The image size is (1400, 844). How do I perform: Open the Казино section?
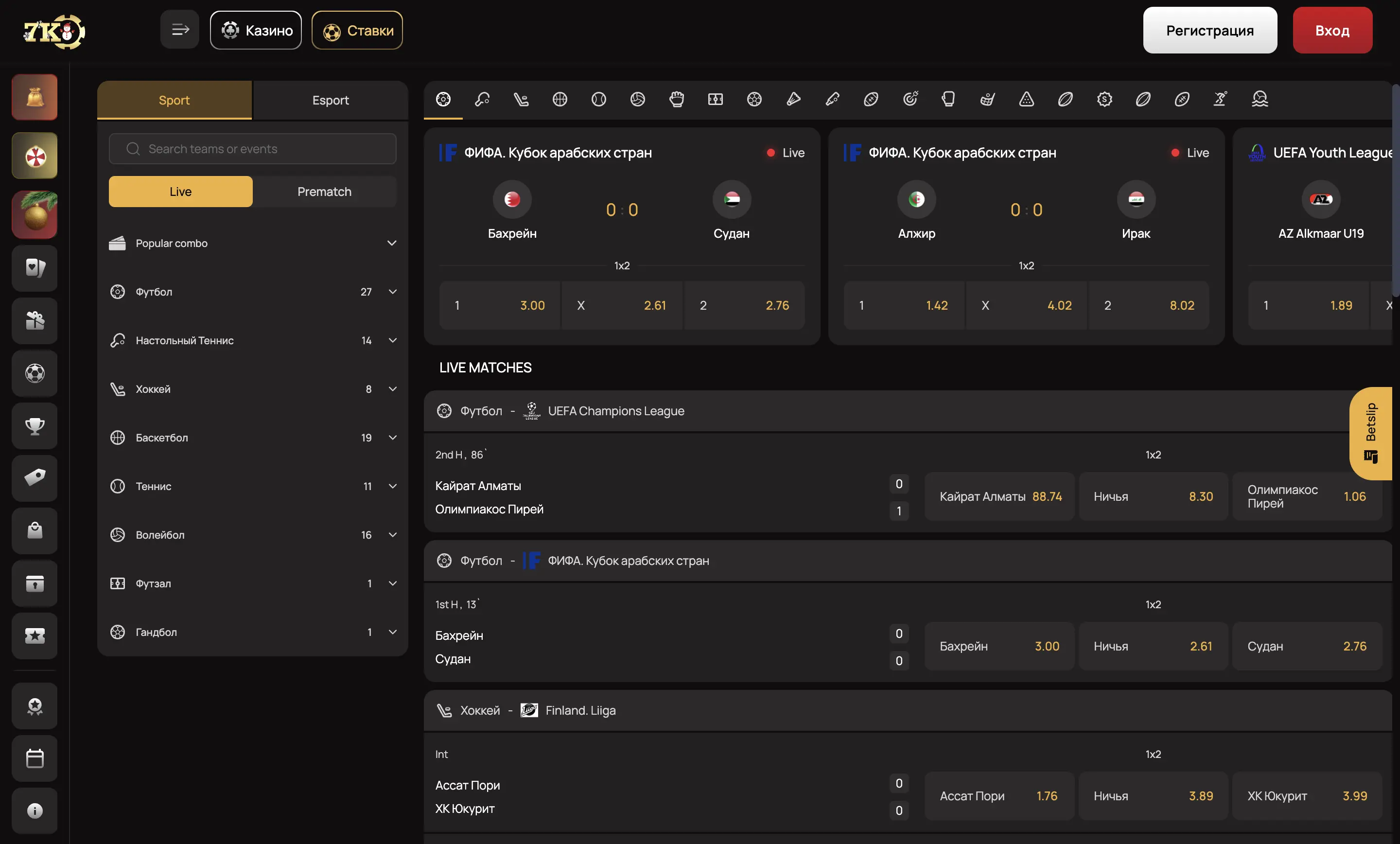tap(256, 30)
